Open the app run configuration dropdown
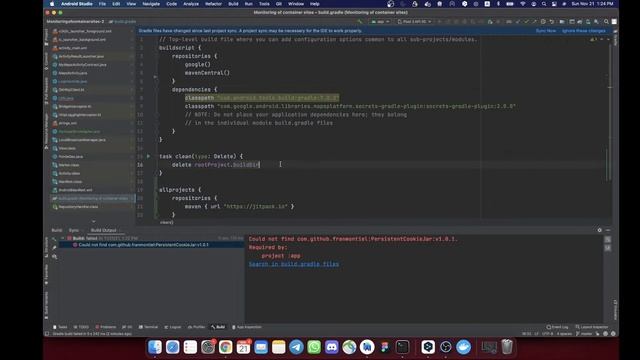Image resolution: width=640 pixels, height=360 pixels. point(380,21)
